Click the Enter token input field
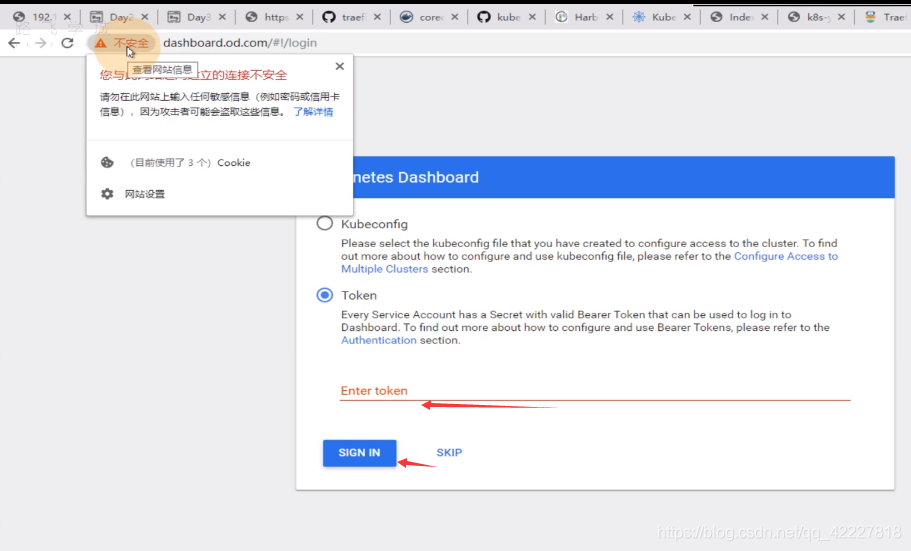 click(595, 391)
